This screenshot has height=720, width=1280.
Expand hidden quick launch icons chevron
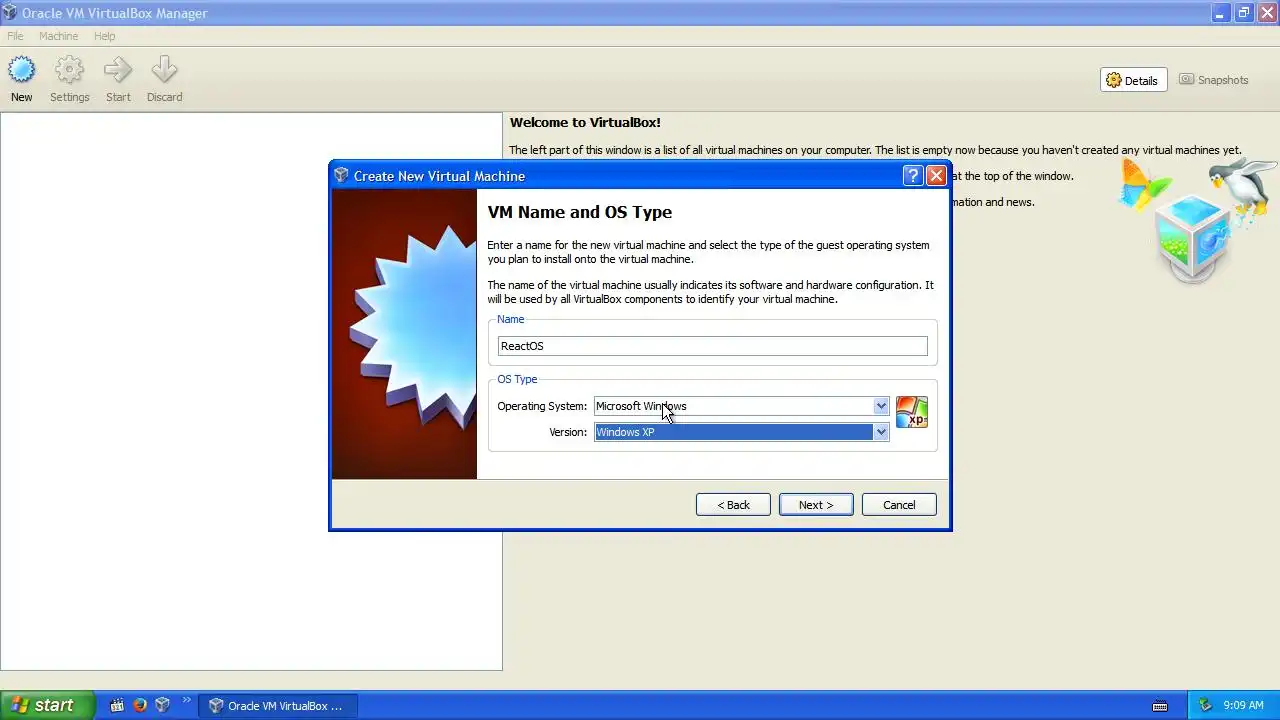(x=186, y=701)
